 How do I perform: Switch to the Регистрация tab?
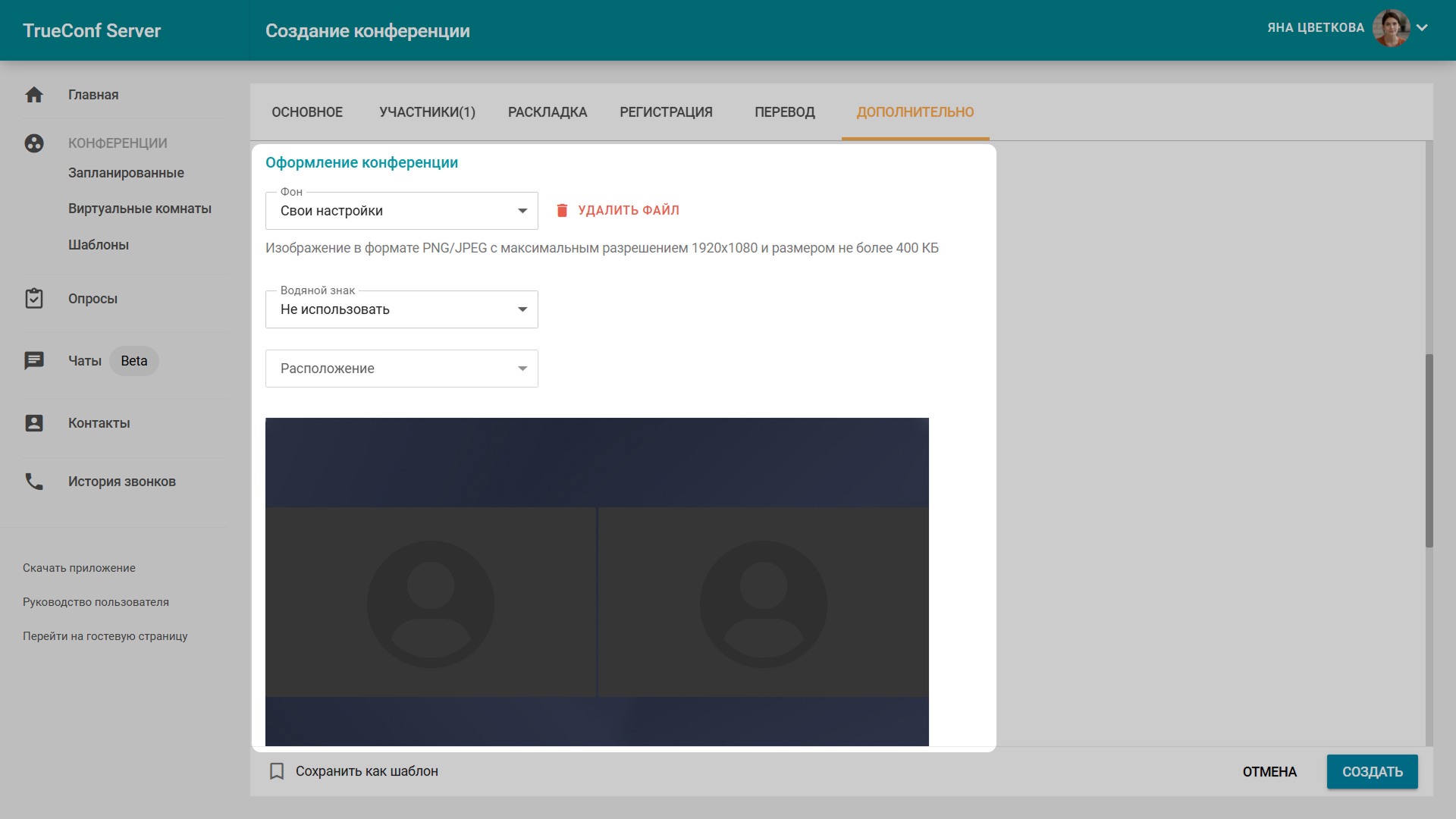pos(666,112)
